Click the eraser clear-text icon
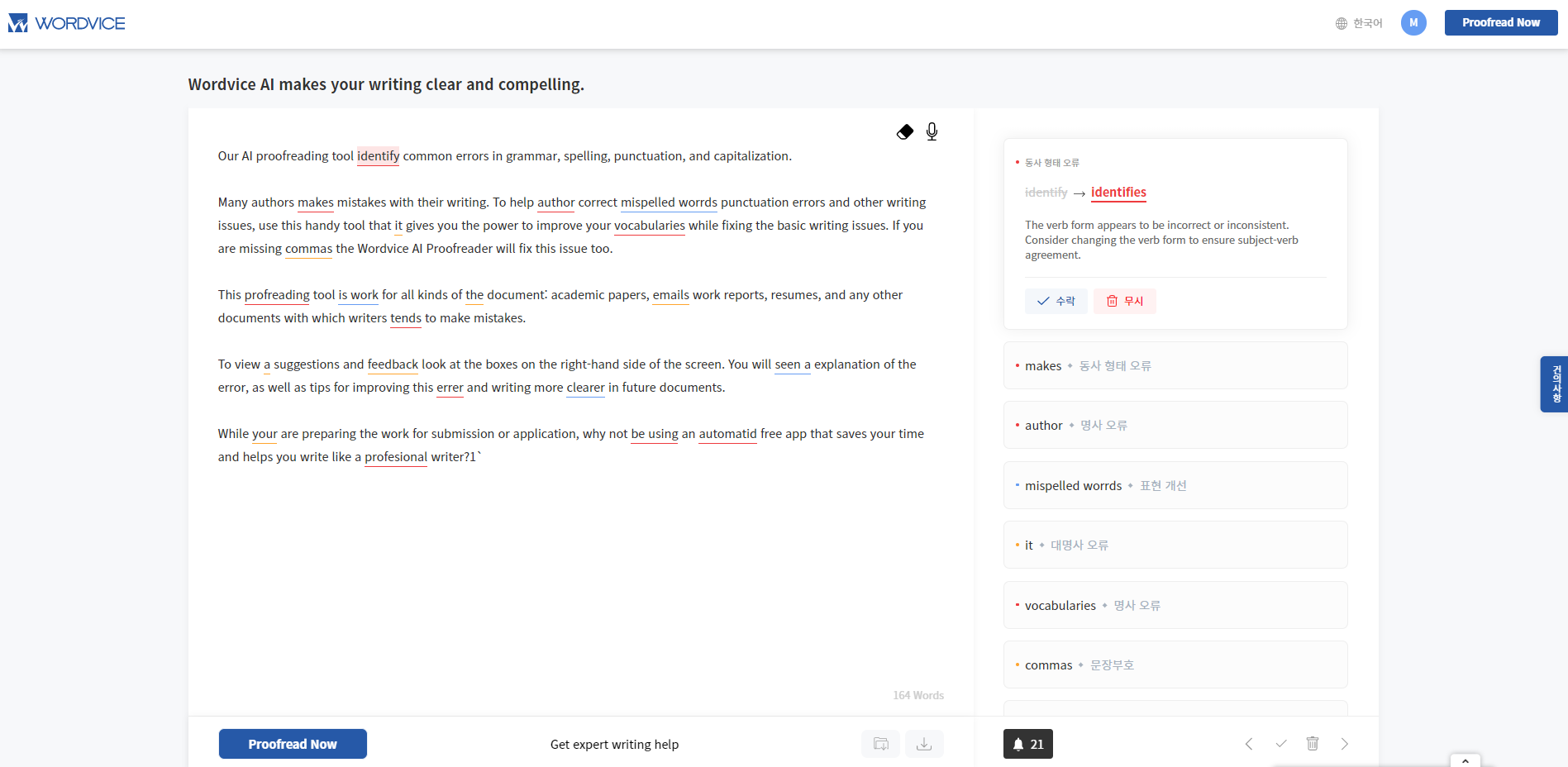This screenshot has height=767, width=1568. [x=905, y=131]
